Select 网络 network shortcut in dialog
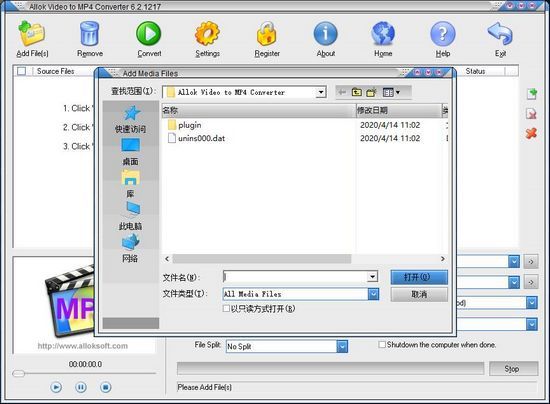 pos(130,248)
